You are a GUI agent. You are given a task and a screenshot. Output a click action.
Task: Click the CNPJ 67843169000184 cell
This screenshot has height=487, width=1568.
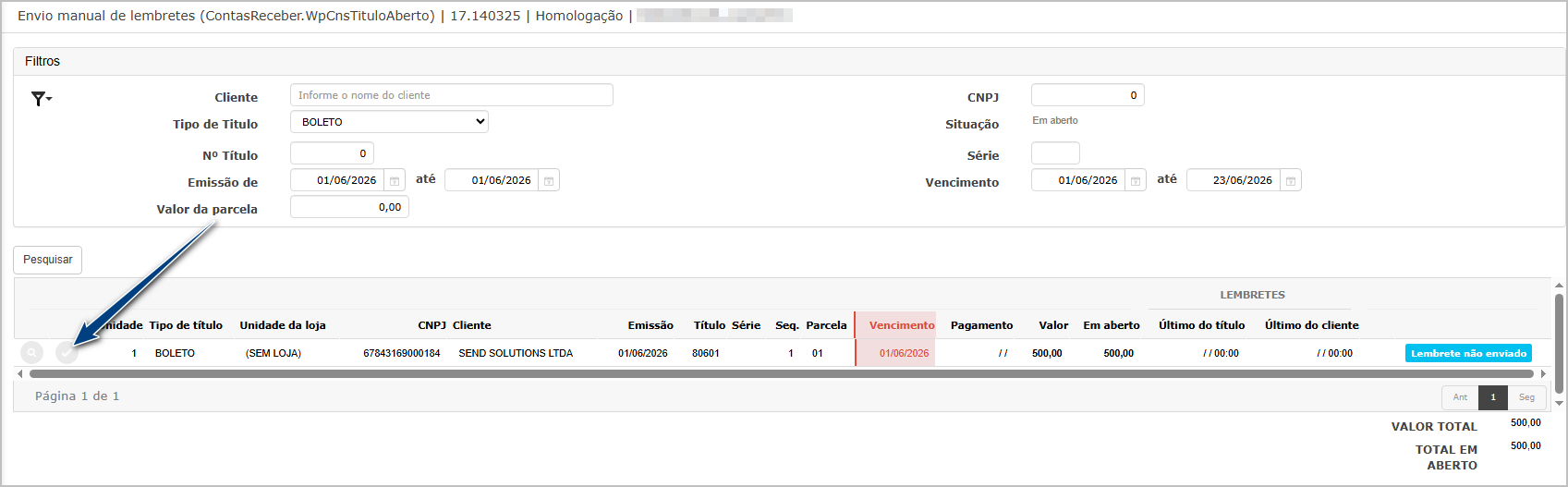402,353
